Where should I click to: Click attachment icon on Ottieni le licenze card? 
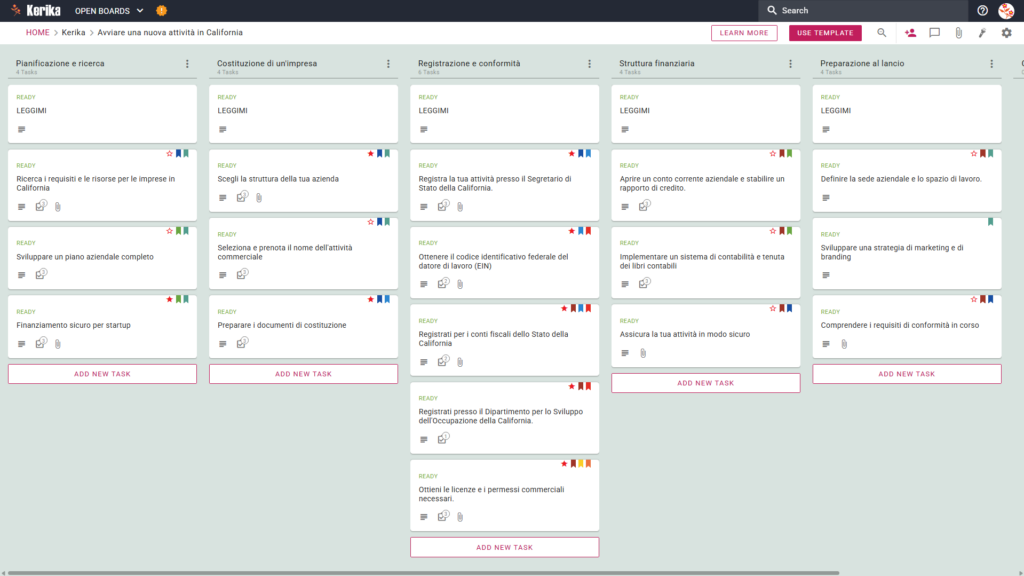[460, 517]
